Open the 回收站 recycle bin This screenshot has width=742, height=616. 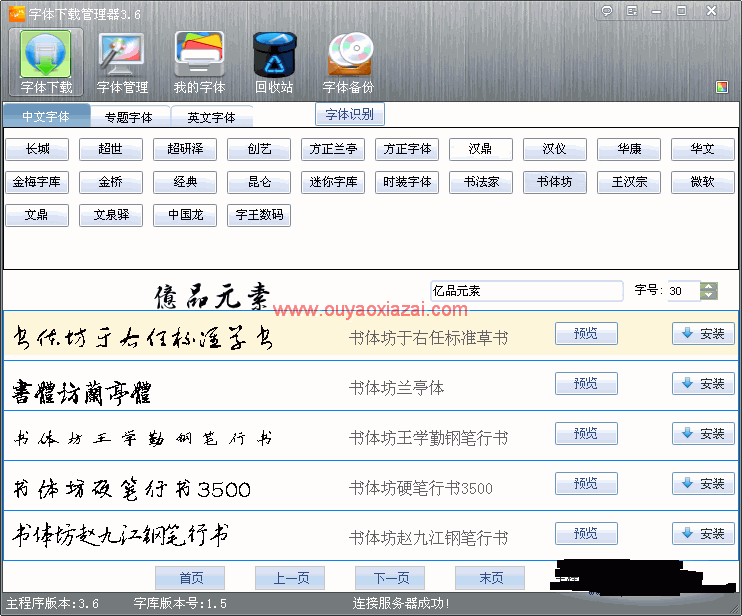pyautogui.click(x=274, y=62)
